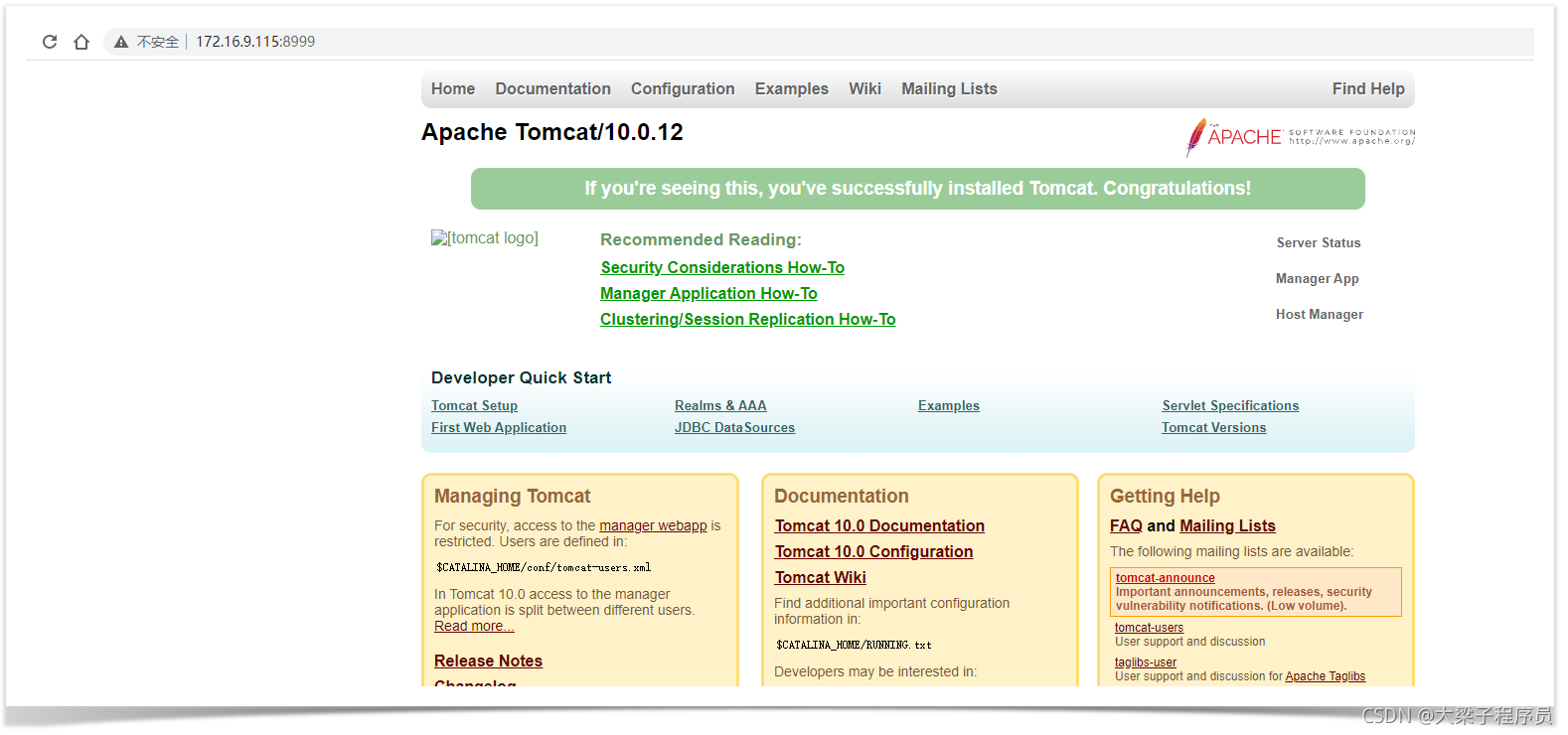Reload the page with the refresh icon
The image size is (1568, 735).
pyautogui.click(x=50, y=42)
